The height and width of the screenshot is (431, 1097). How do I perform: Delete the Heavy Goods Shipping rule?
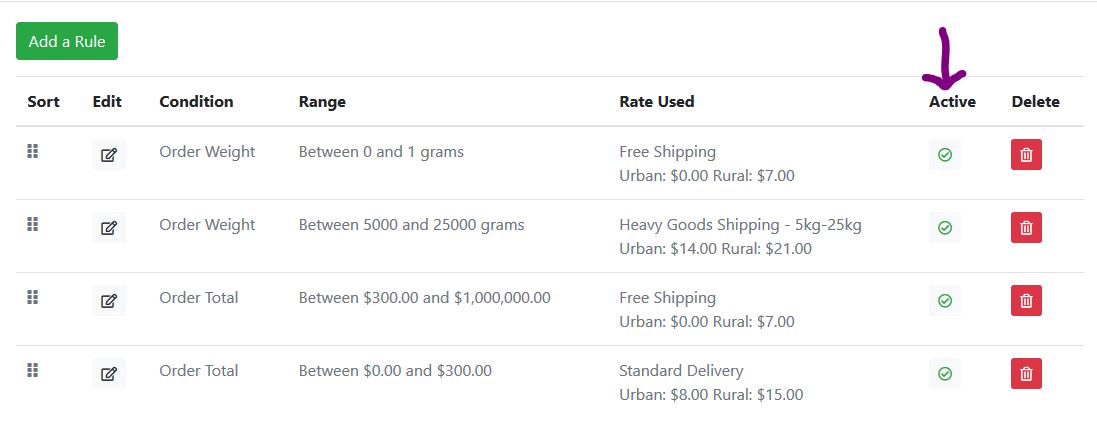click(1026, 228)
